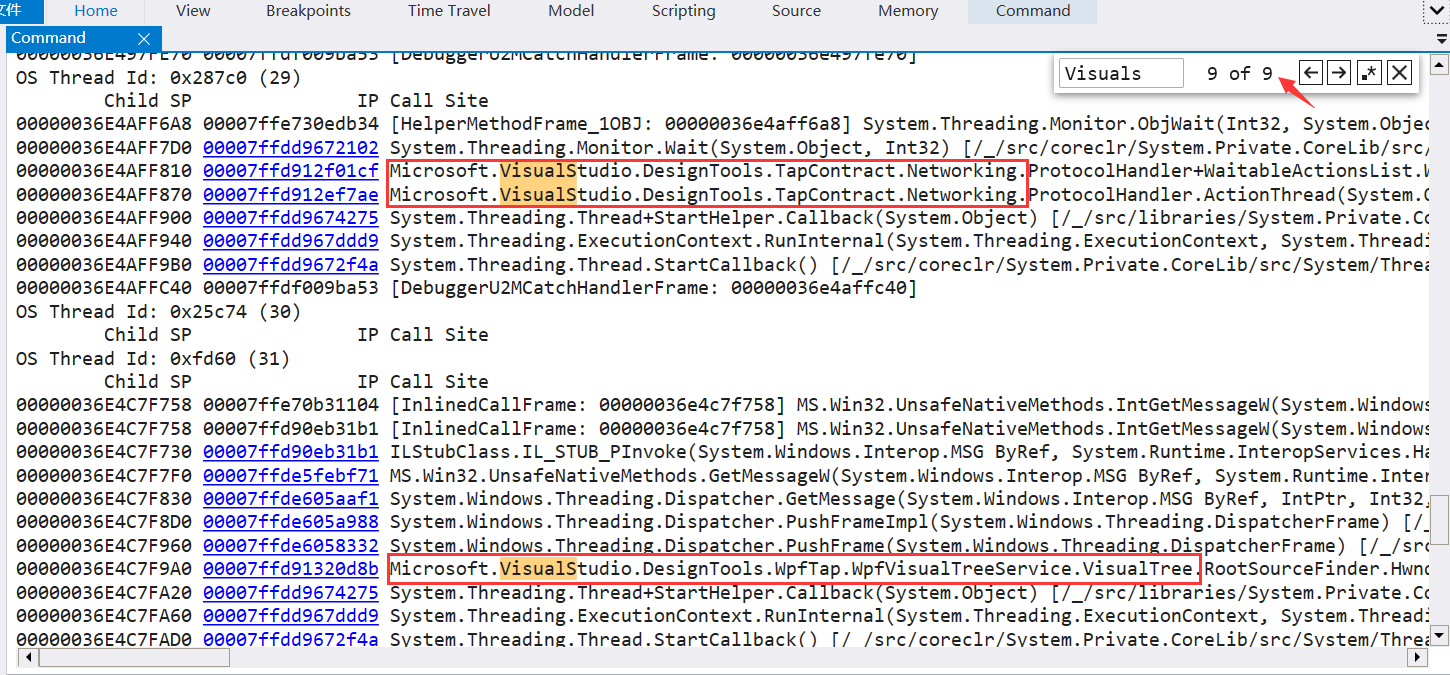Click stack address 00000036E4C7F730
The image size is (1450, 675).
(104, 452)
